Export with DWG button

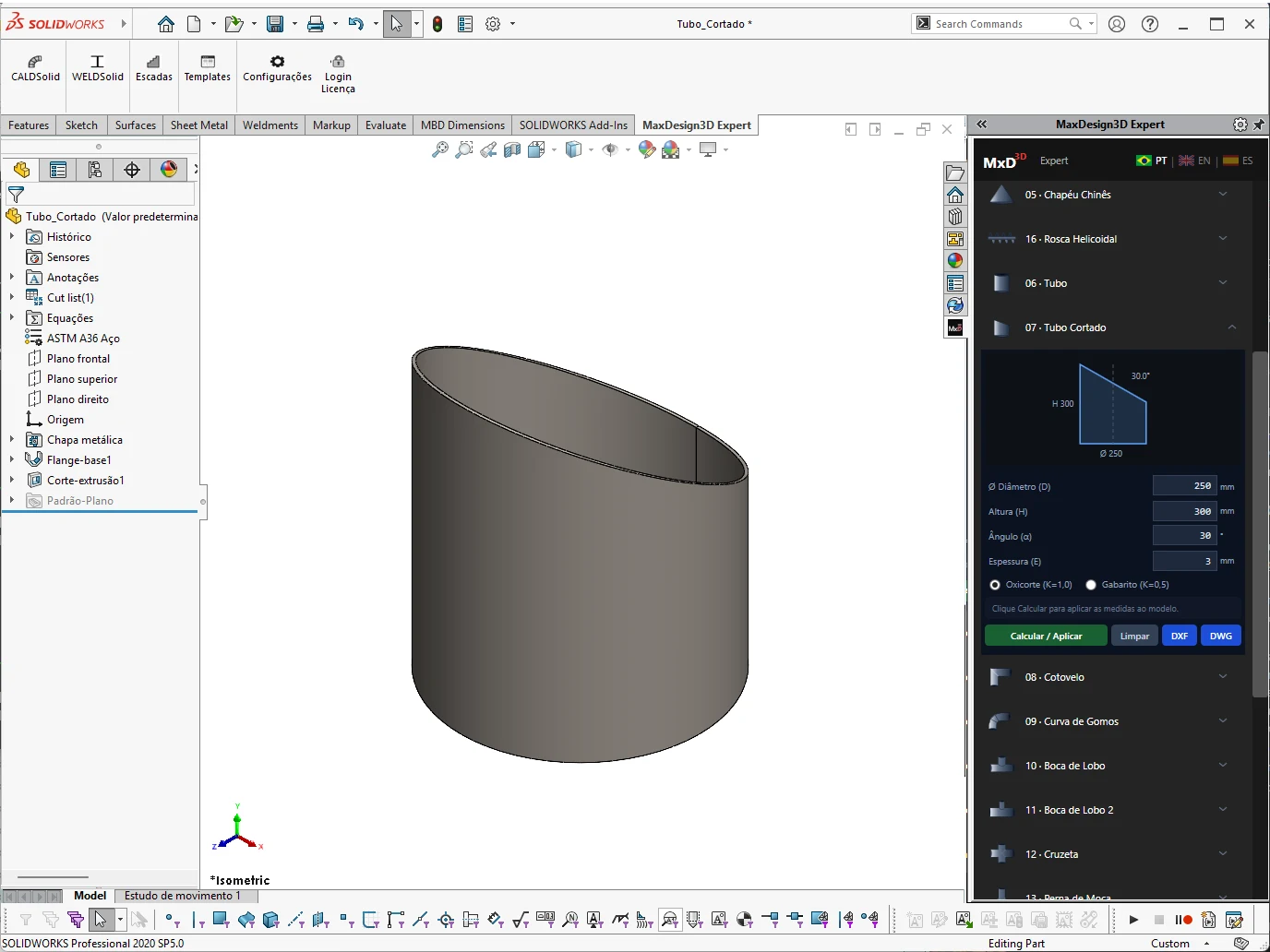[1221, 636]
